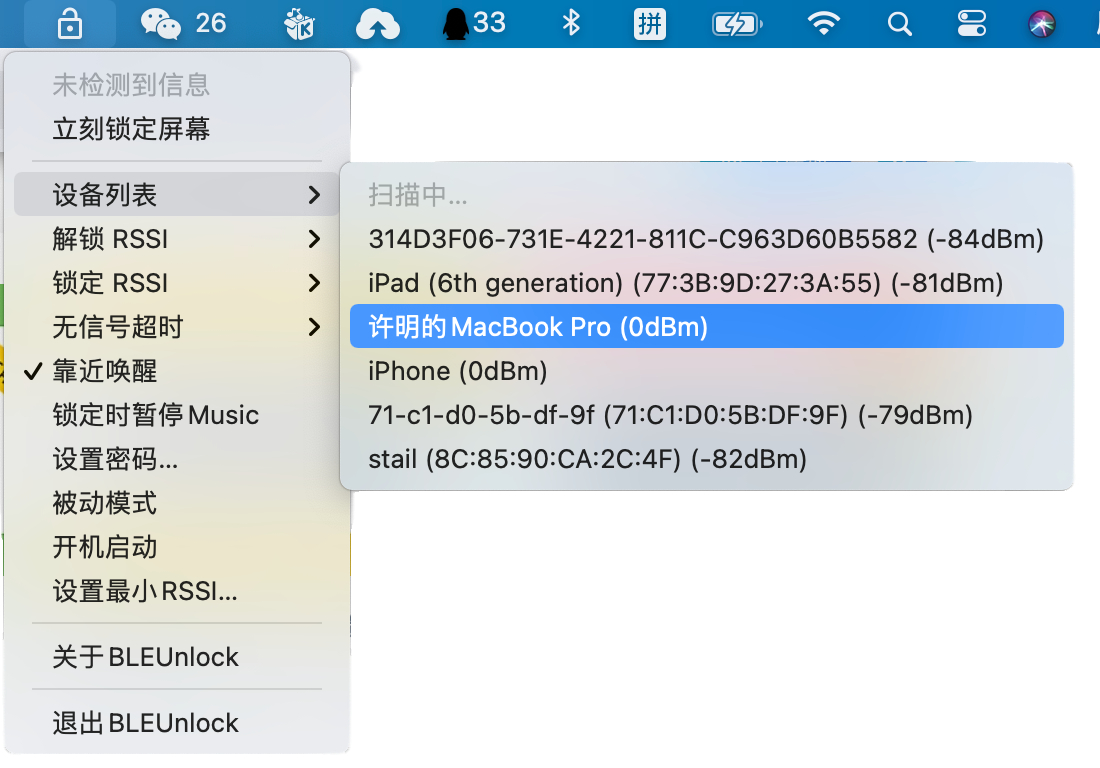Open the cloud upload menu bar icon
This screenshot has height=768, width=1100.
(378, 25)
